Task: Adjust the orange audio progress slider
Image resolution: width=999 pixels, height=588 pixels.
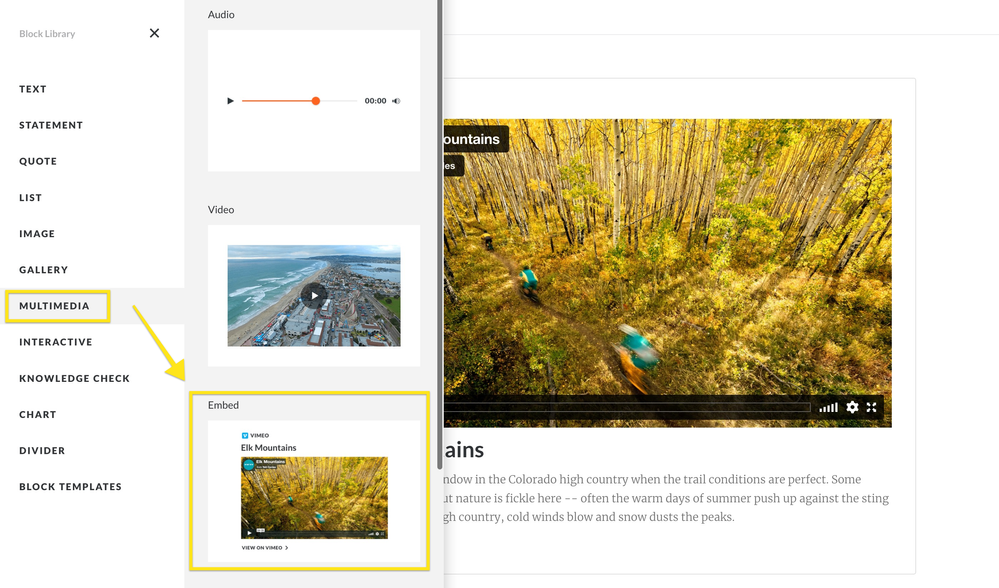Action: 316,101
